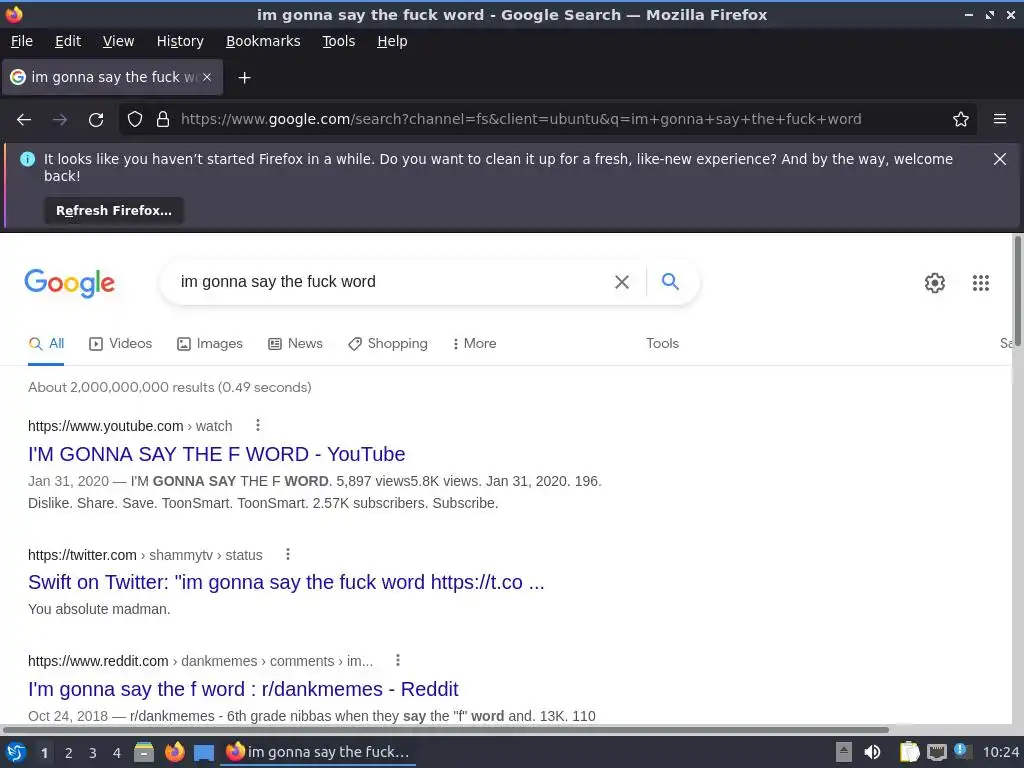Click the horizontal page scrollbar
Image resolution: width=1024 pixels, height=768 pixels.
445,729
